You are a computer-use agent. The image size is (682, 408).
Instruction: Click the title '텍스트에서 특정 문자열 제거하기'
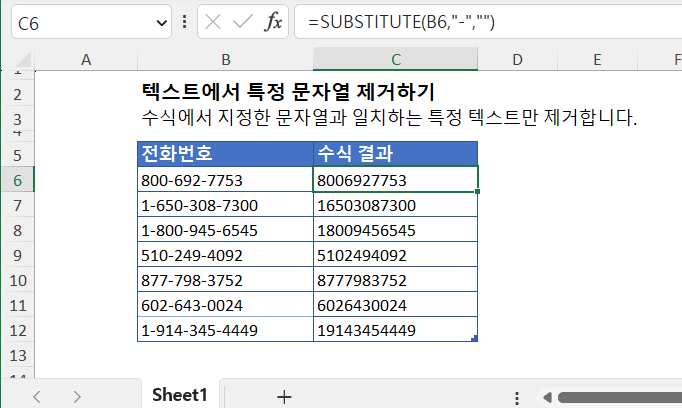(288, 92)
